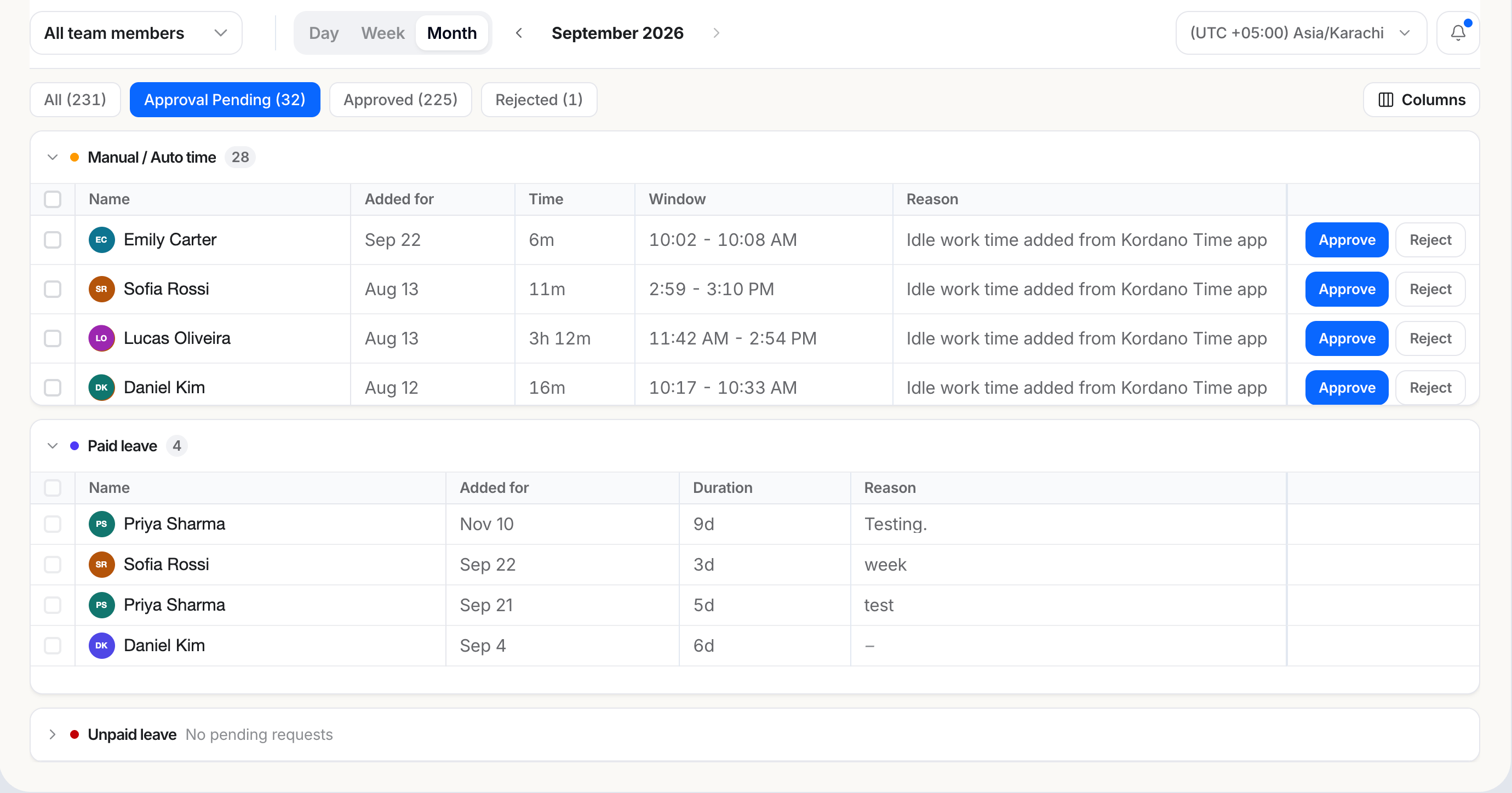Switch to Week view
This screenshot has height=793, width=1512.
pos(383,33)
